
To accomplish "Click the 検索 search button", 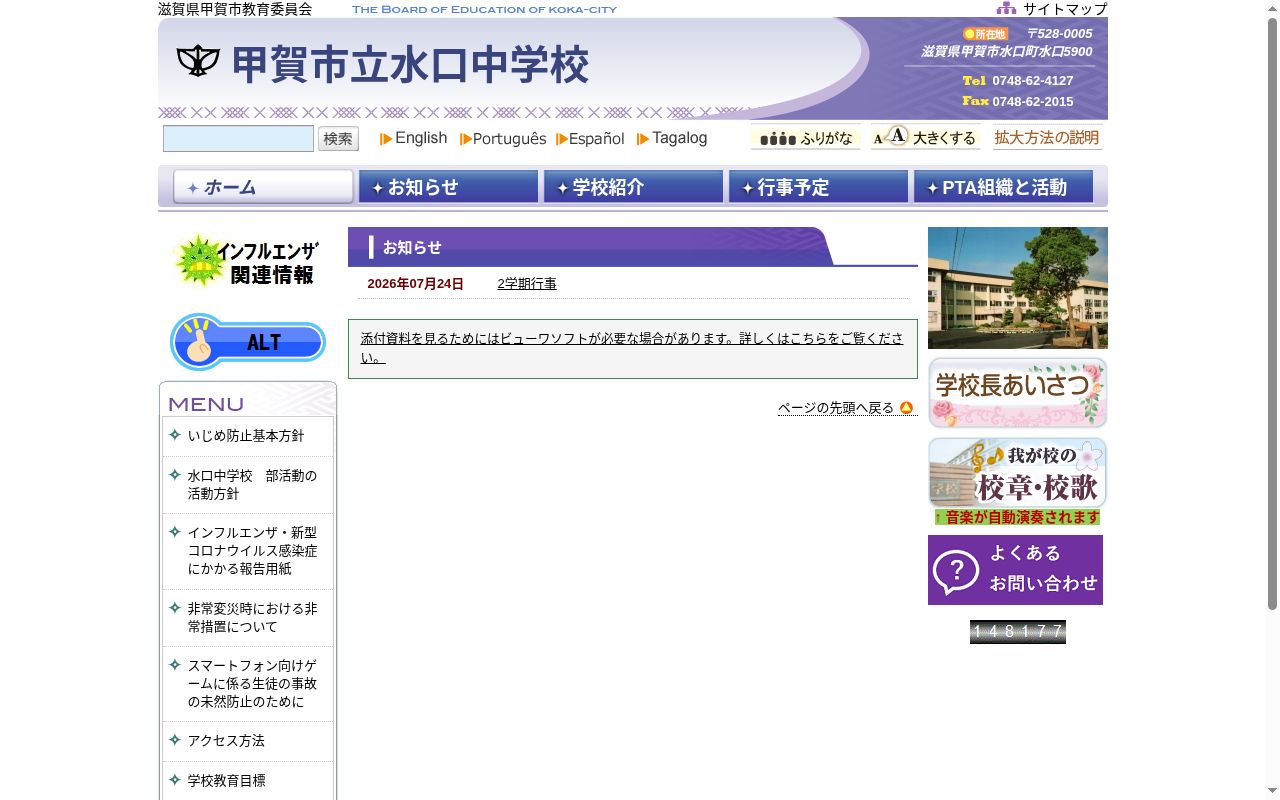I will click(x=338, y=139).
